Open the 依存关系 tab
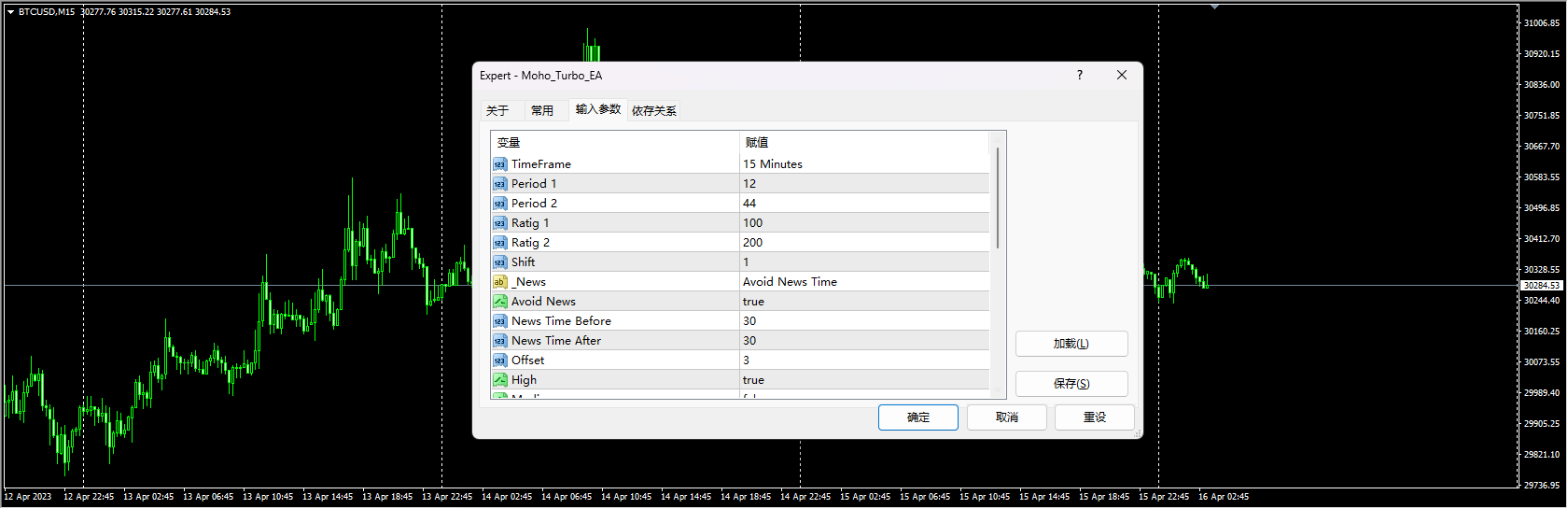The image size is (1568, 509). click(653, 111)
